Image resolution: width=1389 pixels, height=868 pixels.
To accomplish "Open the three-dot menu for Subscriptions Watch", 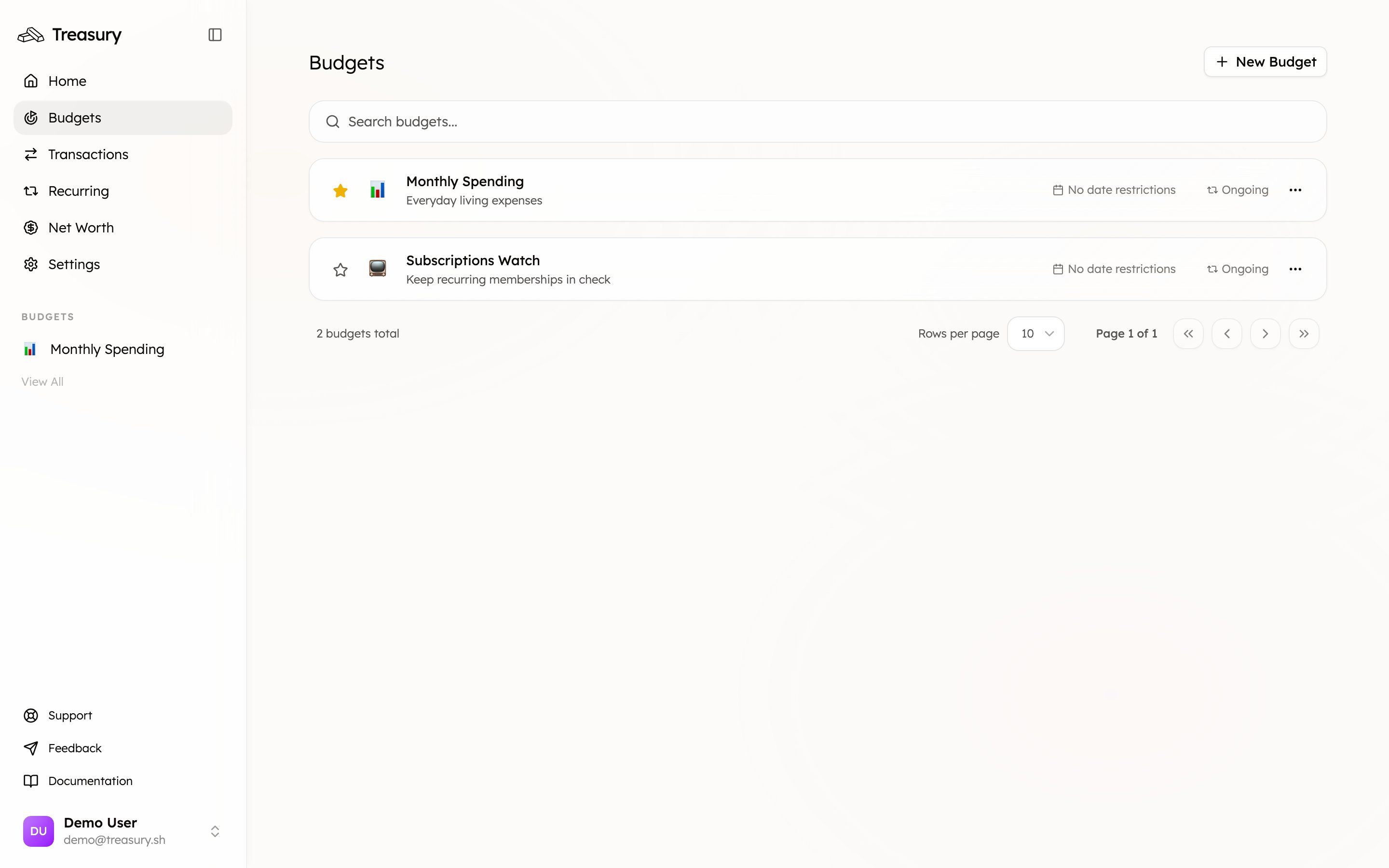I will tap(1295, 269).
